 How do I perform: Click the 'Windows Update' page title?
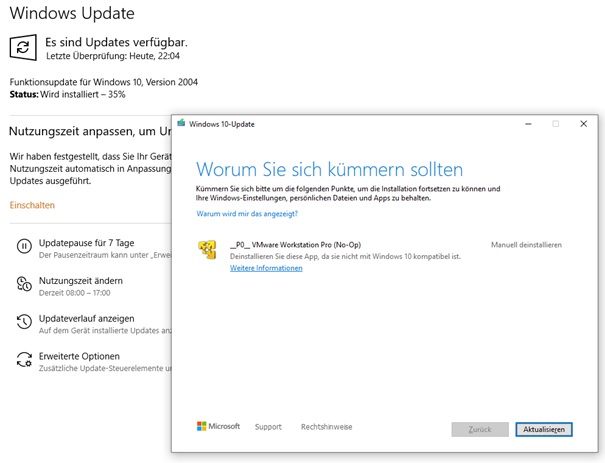pos(72,14)
